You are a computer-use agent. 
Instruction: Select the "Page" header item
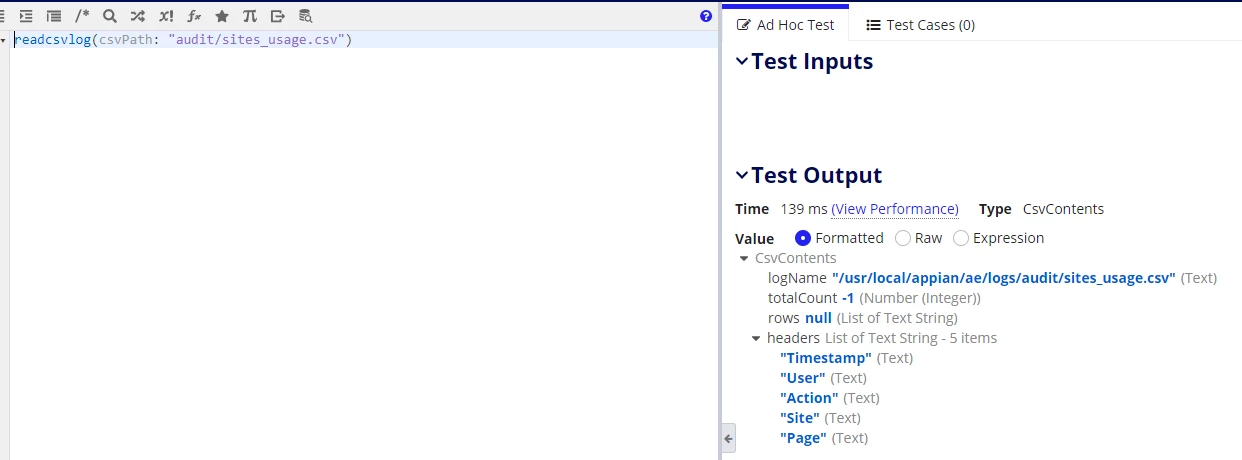[803, 438]
